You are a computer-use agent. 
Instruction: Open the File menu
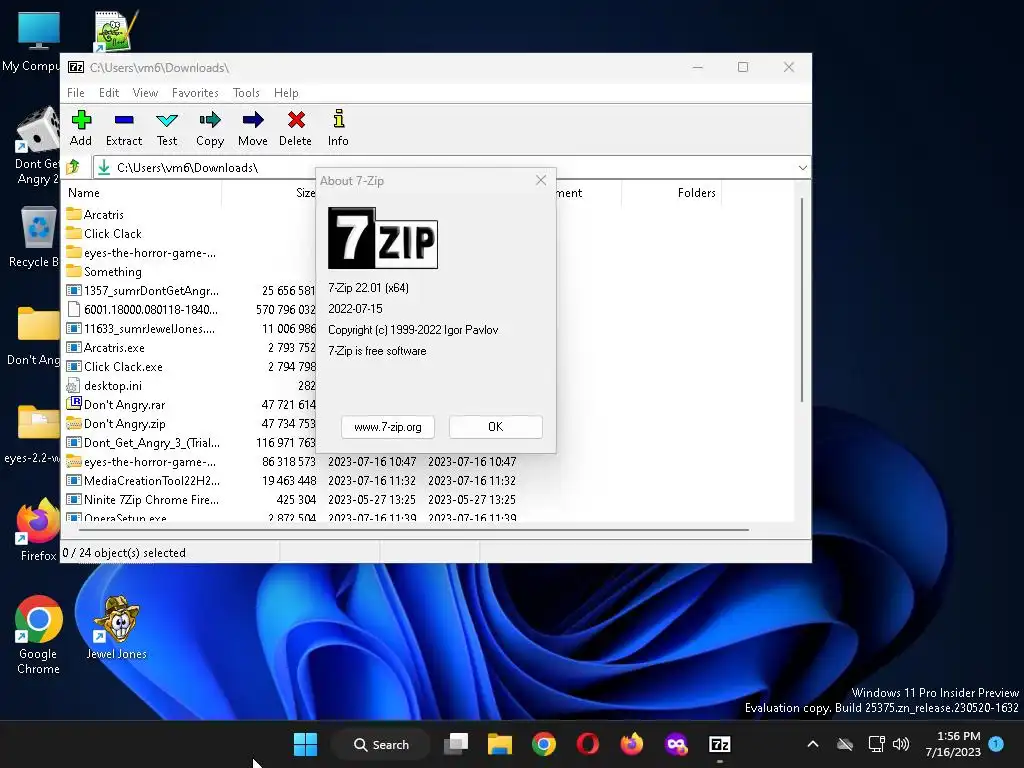coord(76,93)
